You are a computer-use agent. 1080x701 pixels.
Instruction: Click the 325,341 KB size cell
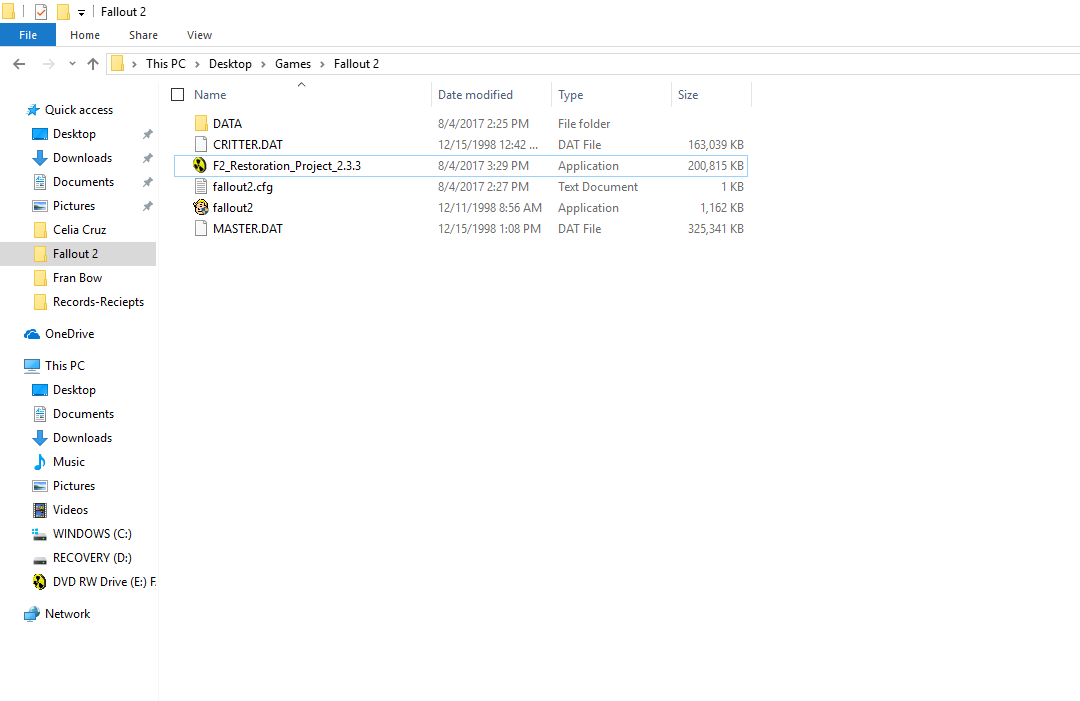pyautogui.click(x=716, y=229)
